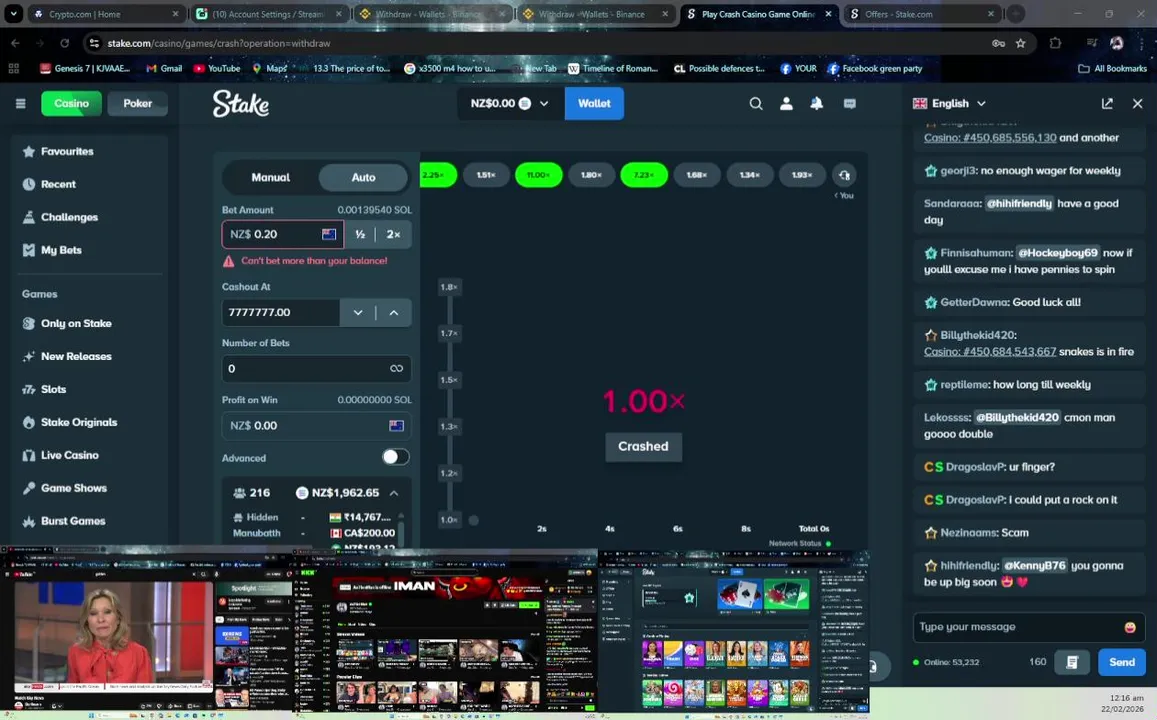The height and width of the screenshot is (720, 1157).
Task: Focus the Cashout At input
Action: (280, 313)
